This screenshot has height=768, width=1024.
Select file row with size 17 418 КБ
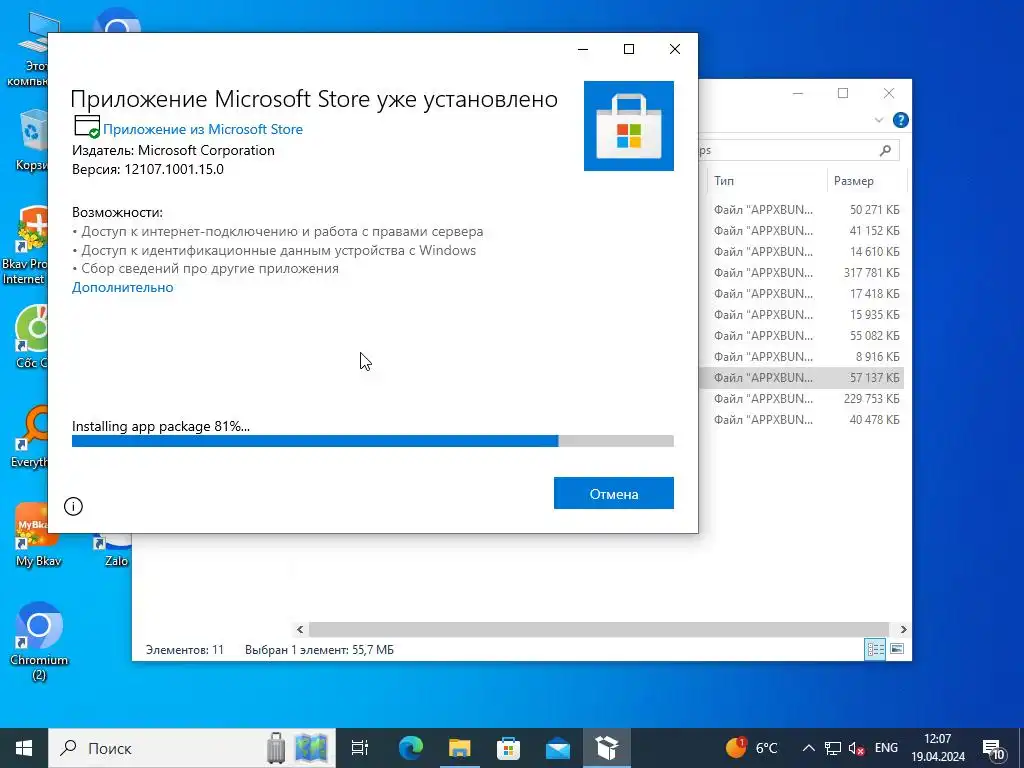pos(803,293)
